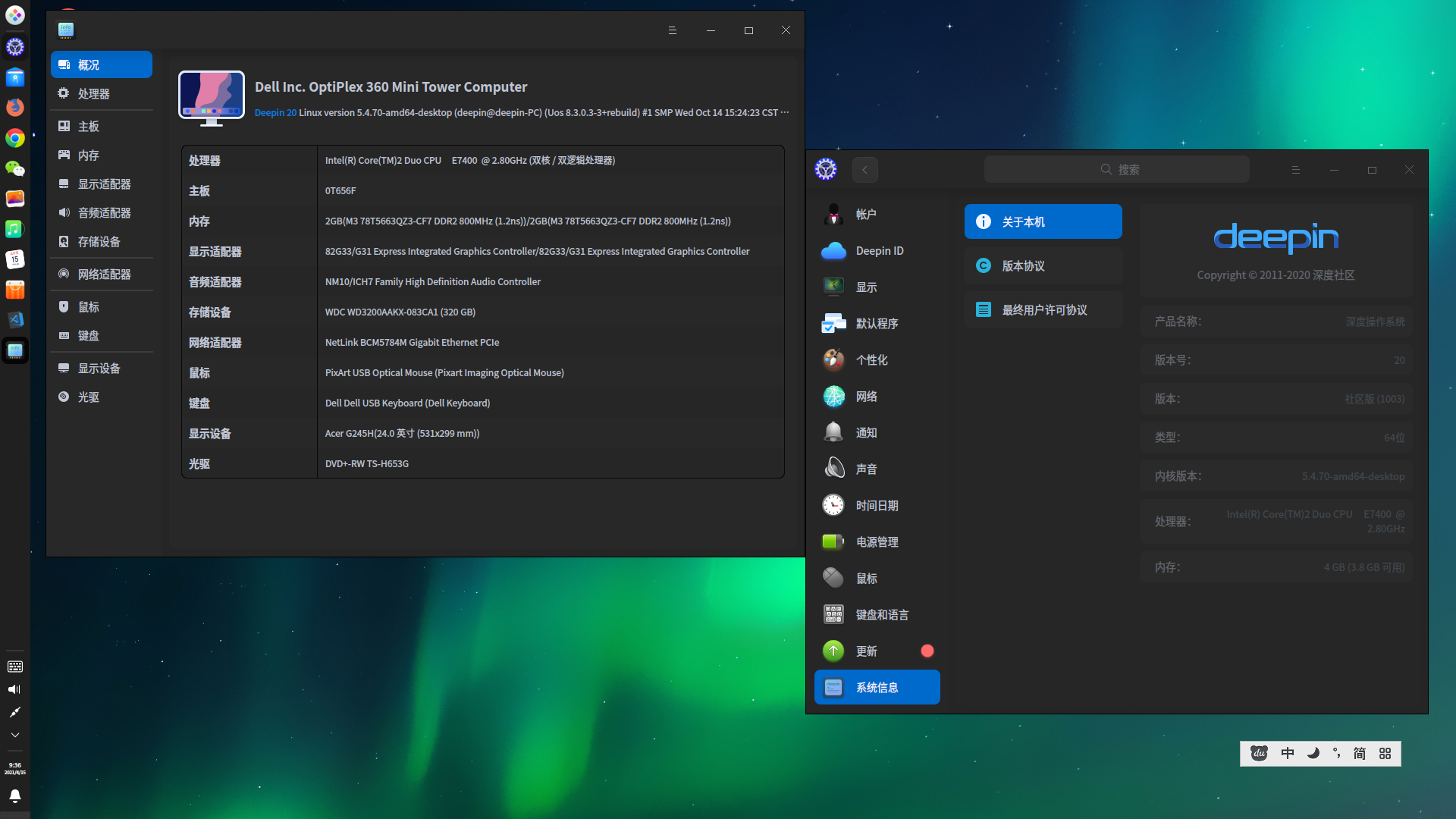Screen dimensions: 1456x819
Task: Open Deepin ID cloud settings
Action: pyautogui.click(x=879, y=251)
